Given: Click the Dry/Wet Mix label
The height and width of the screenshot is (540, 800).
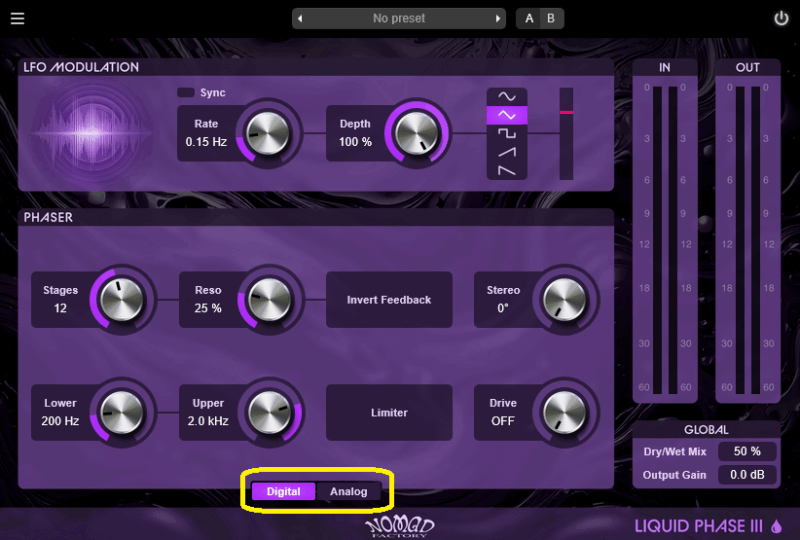Looking at the screenshot, I should coord(674,452).
